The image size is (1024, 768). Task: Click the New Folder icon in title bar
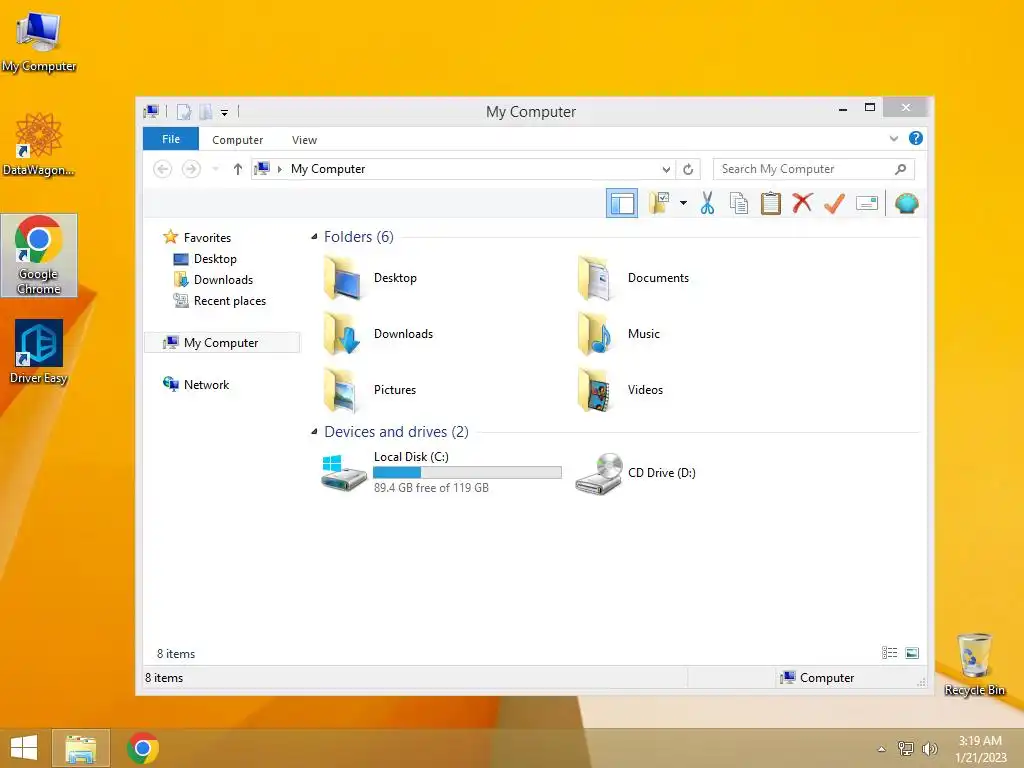click(x=205, y=112)
